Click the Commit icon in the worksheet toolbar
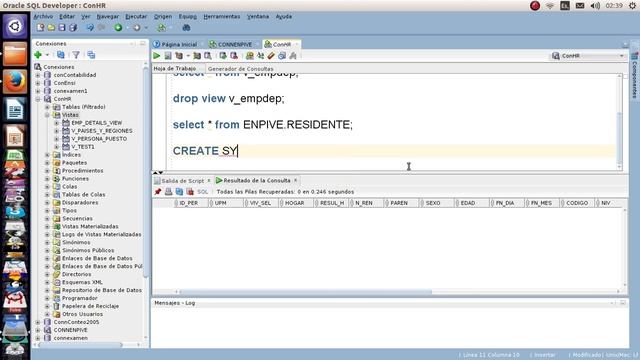Screen dimensions: 640x360 click(x=223, y=56)
